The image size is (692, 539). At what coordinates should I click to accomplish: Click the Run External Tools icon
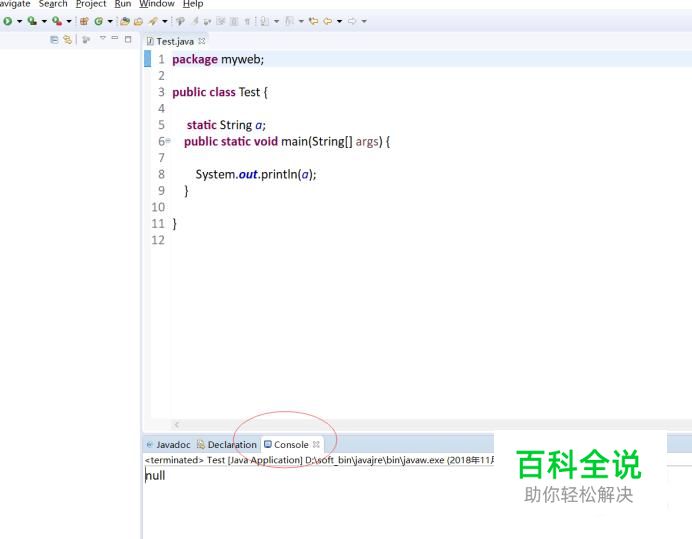pos(56,21)
